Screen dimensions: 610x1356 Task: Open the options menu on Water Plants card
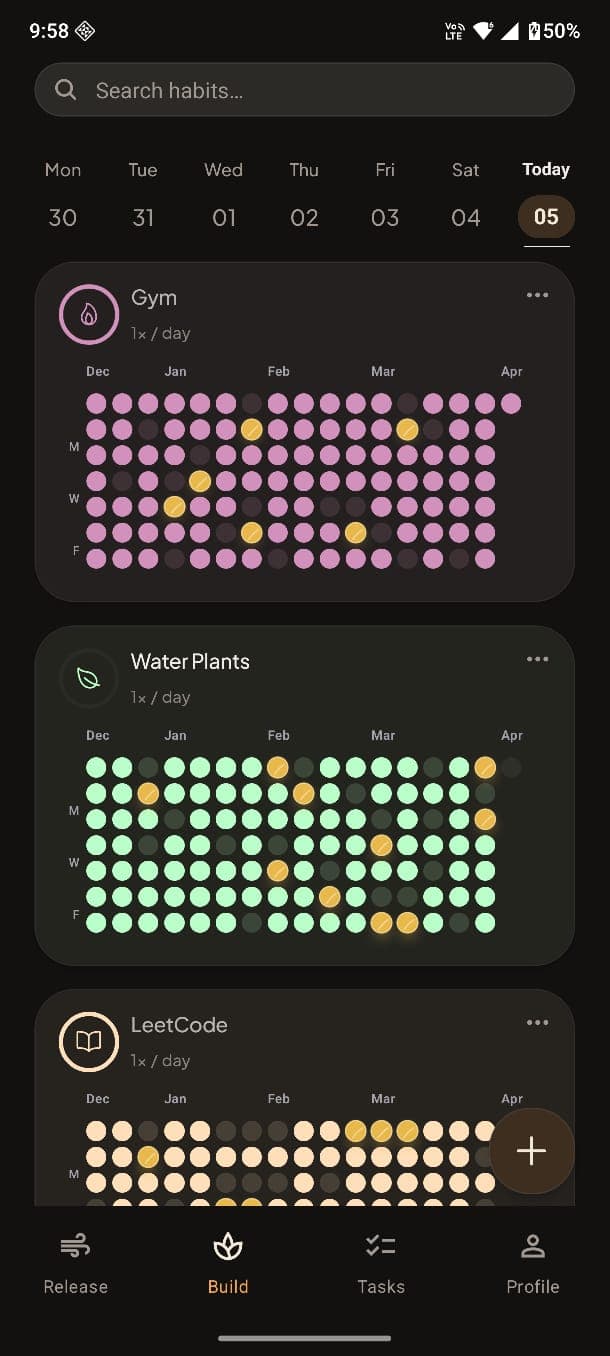537,658
